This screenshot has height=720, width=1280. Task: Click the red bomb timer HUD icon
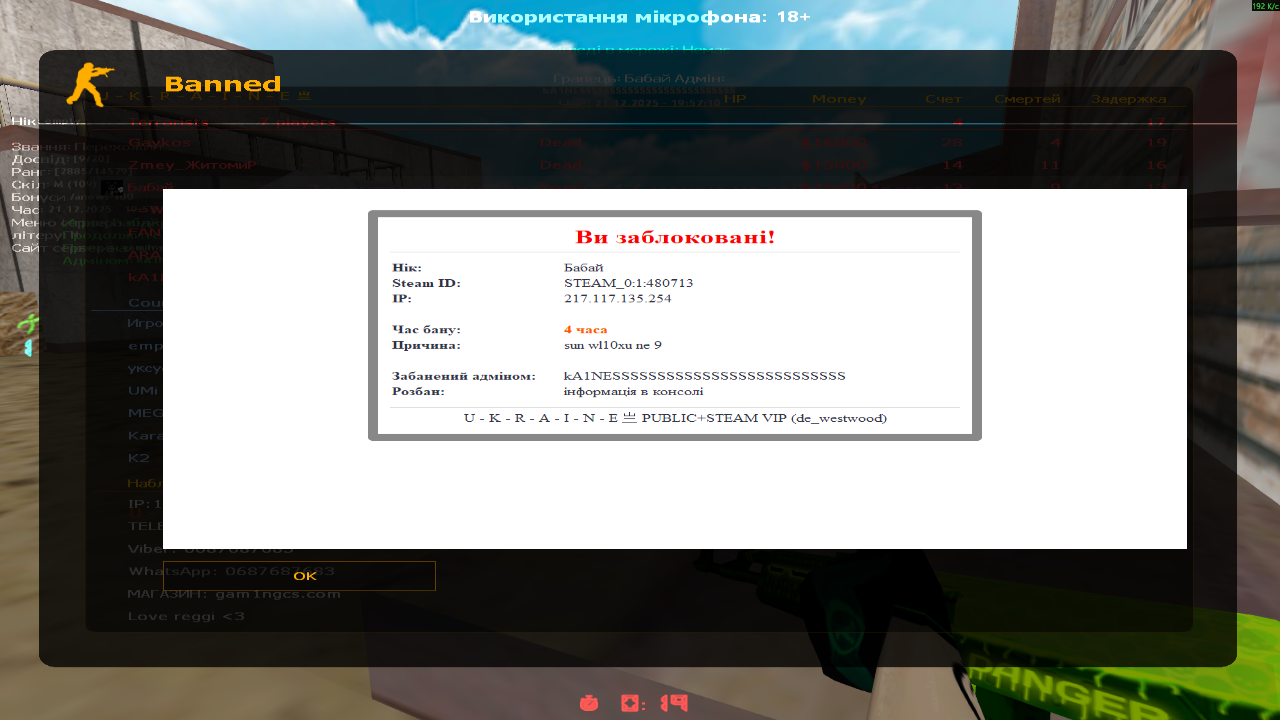pos(589,703)
